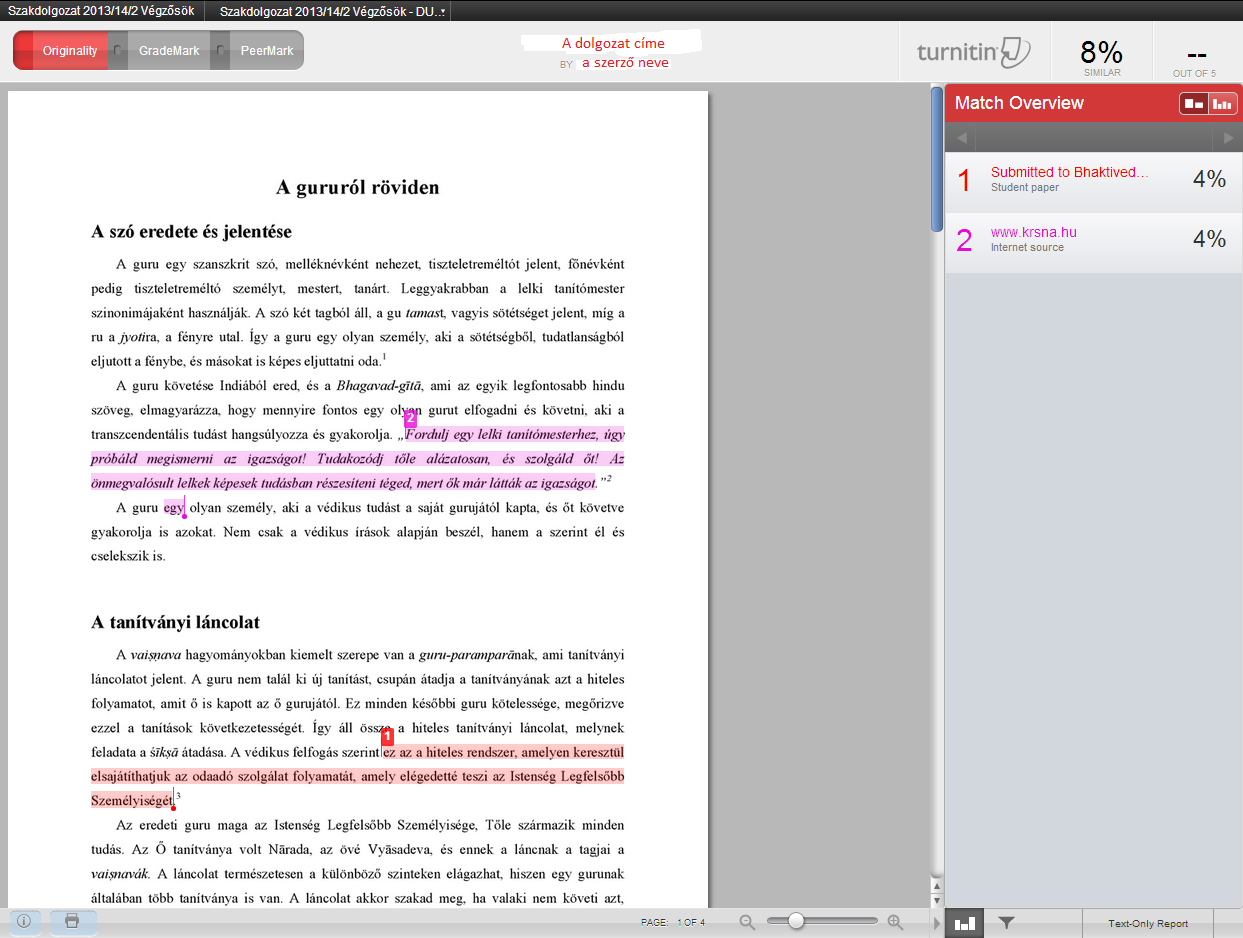Open the match overview bar-chart icon at bottom
This screenshot has height=938, width=1243.
[x=965, y=923]
